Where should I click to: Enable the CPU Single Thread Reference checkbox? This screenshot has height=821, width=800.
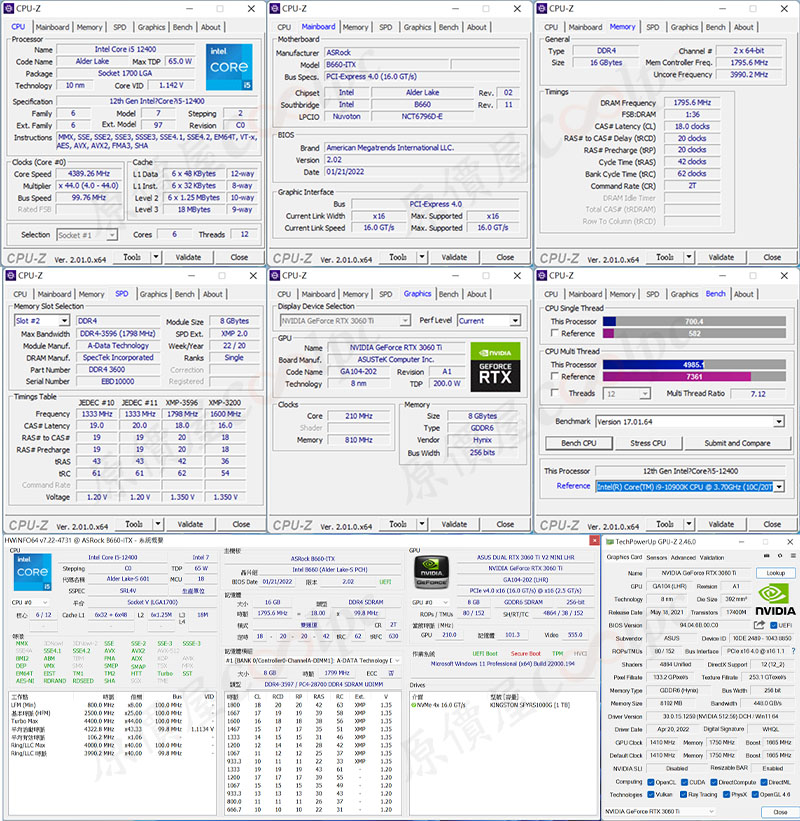[554, 334]
